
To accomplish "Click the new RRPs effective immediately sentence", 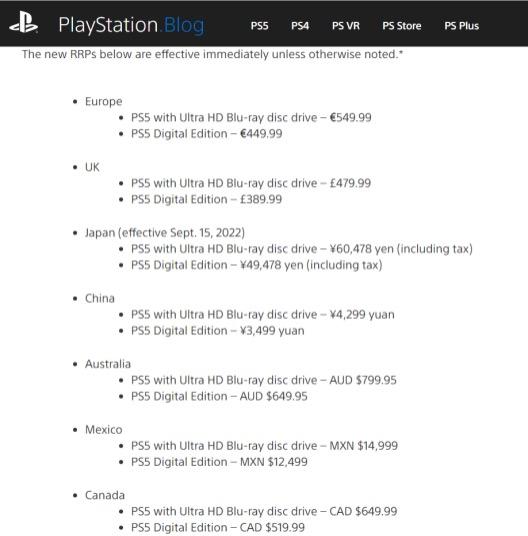I will [212, 54].
